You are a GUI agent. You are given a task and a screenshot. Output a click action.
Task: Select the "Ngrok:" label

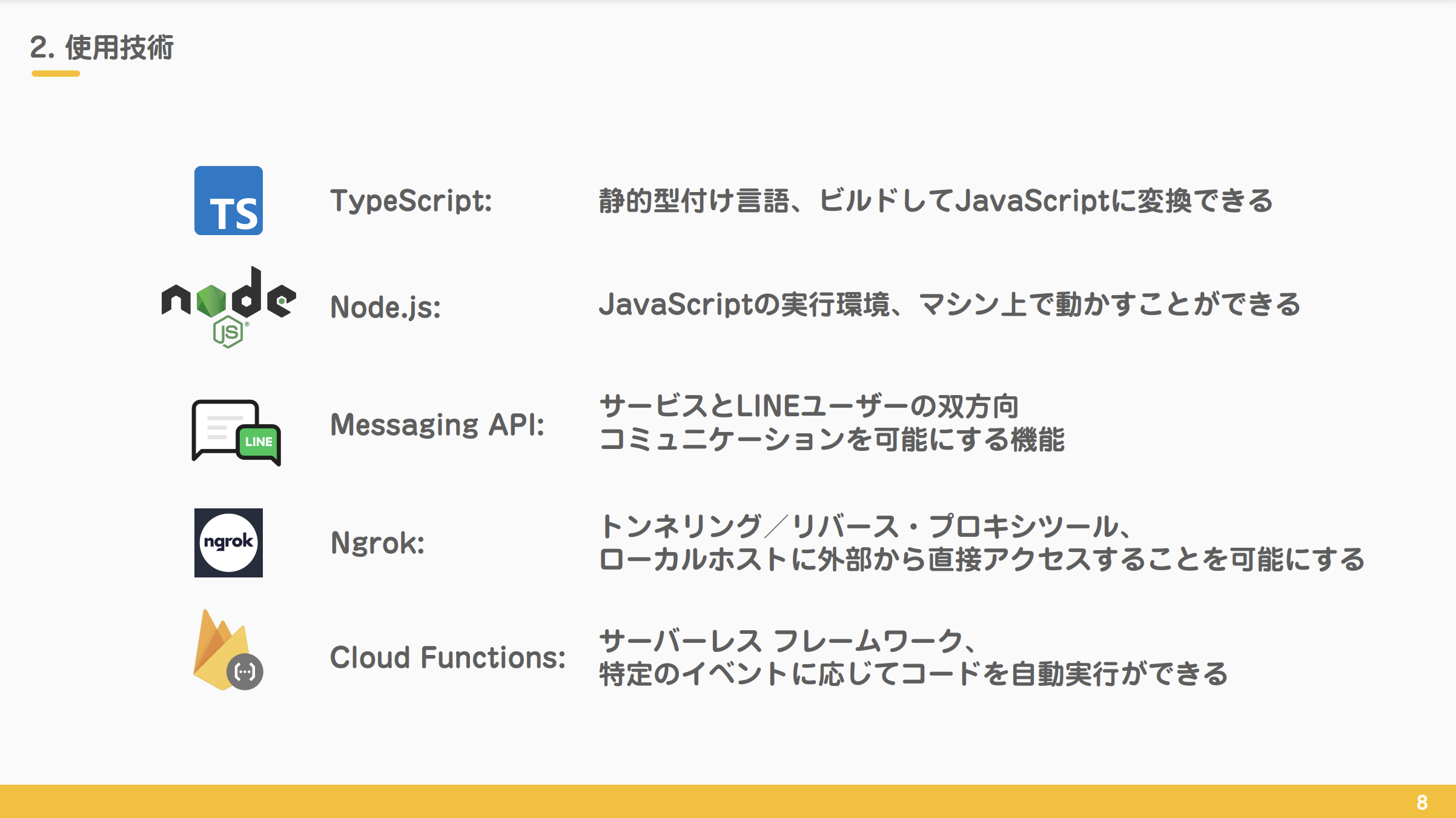[377, 542]
